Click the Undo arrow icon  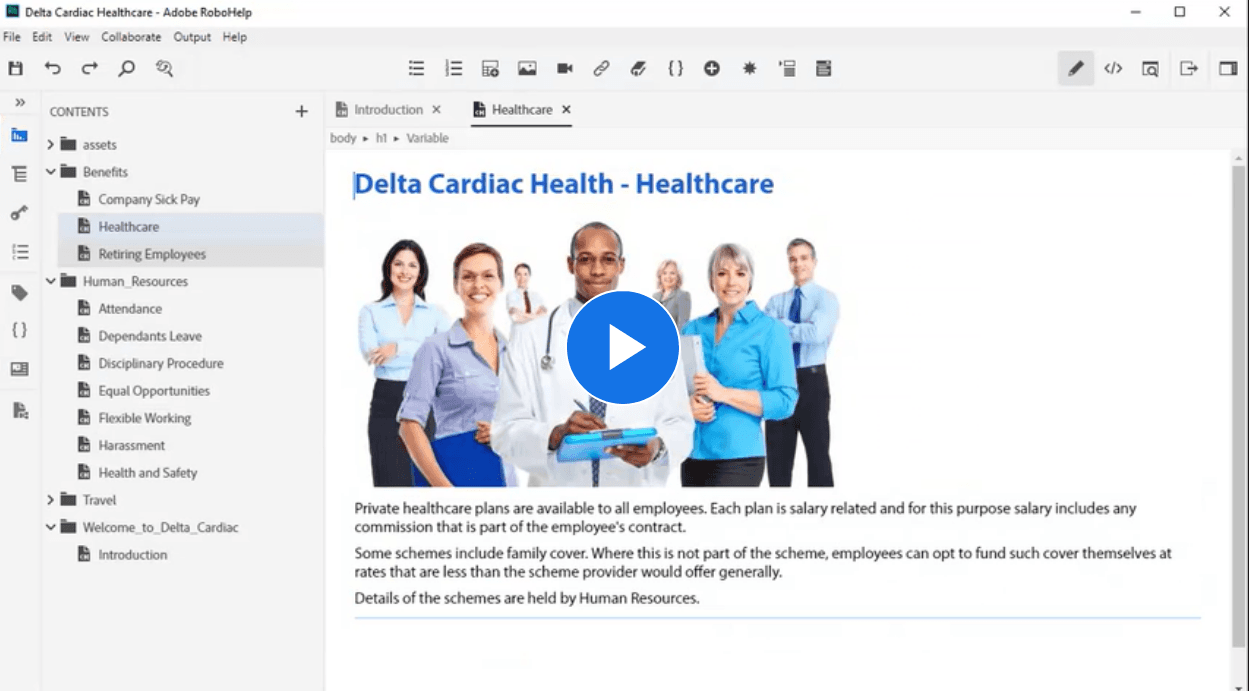pyautogui.click(x=53, y=69)
